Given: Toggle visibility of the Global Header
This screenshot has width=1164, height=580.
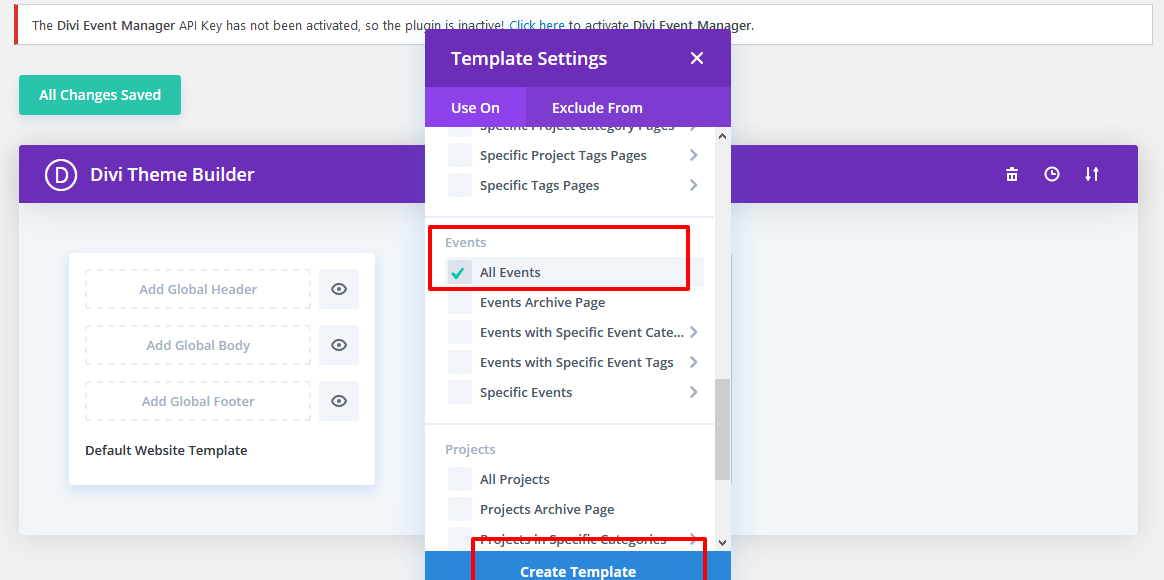Looking at the screenshot, I should (339, 289).
